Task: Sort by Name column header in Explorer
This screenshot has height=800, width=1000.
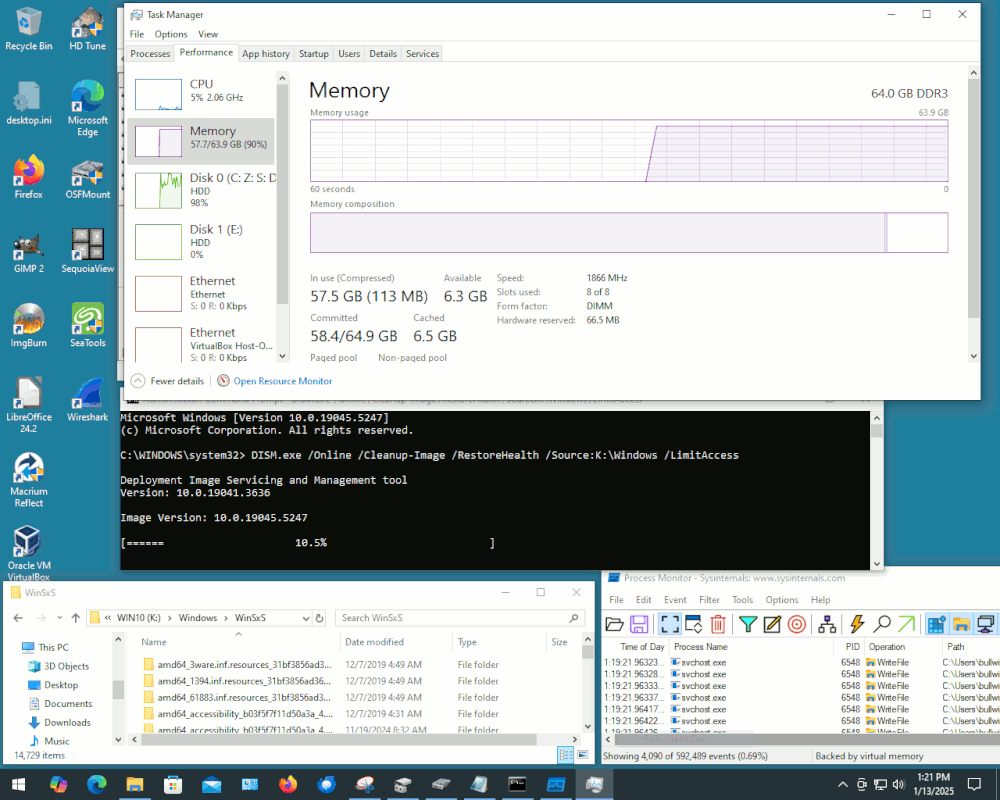Action: pyautogui.click(x=154, y=642)
